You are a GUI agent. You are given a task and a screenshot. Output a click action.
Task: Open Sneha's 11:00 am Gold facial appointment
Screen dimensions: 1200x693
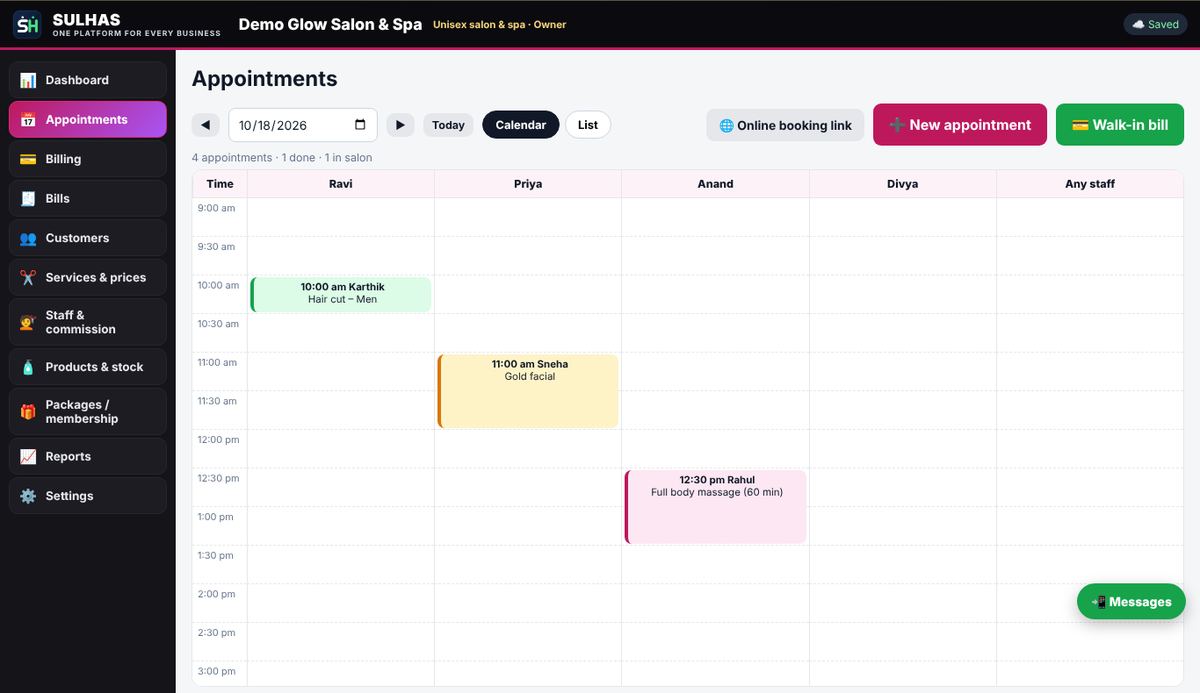(x=528, y=391)
